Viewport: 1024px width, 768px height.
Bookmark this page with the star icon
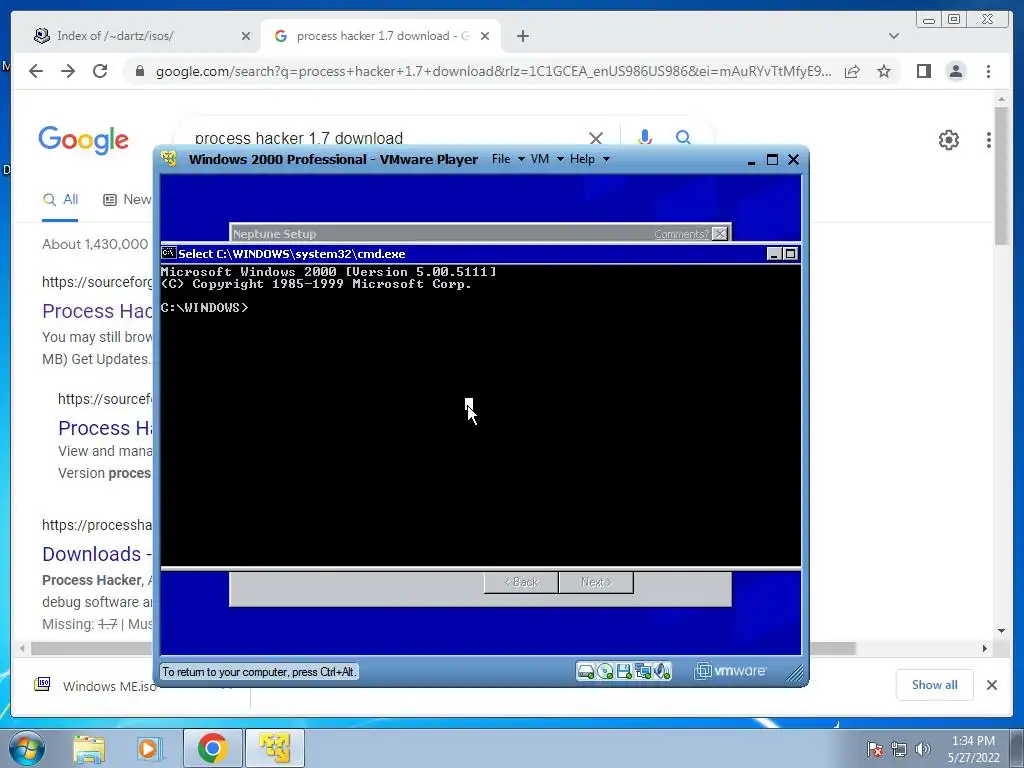click(884, 71)
